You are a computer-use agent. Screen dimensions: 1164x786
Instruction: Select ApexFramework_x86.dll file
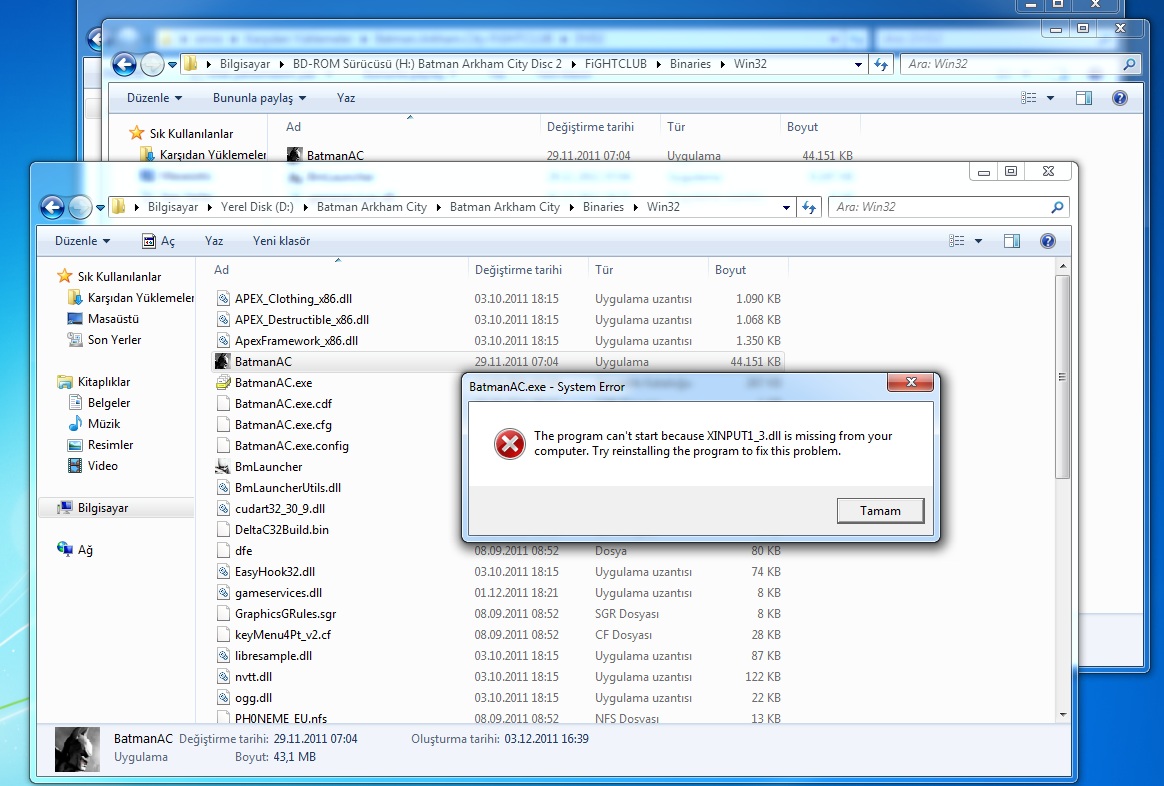(296, 341)
